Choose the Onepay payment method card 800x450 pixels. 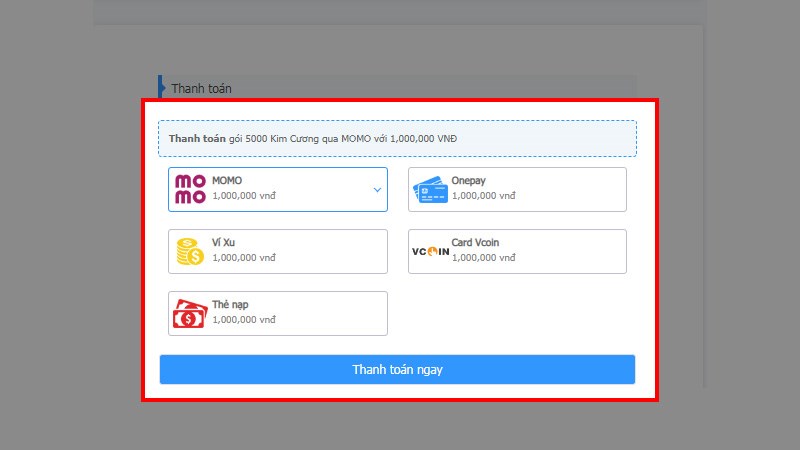pos(517,189)
